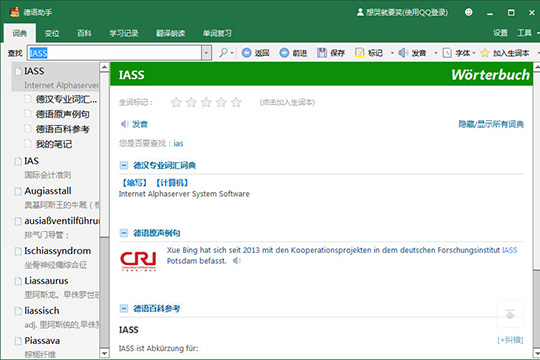Switch to the 翻译朗读 tab
This screenshot has height=360, width=540.
170,33
